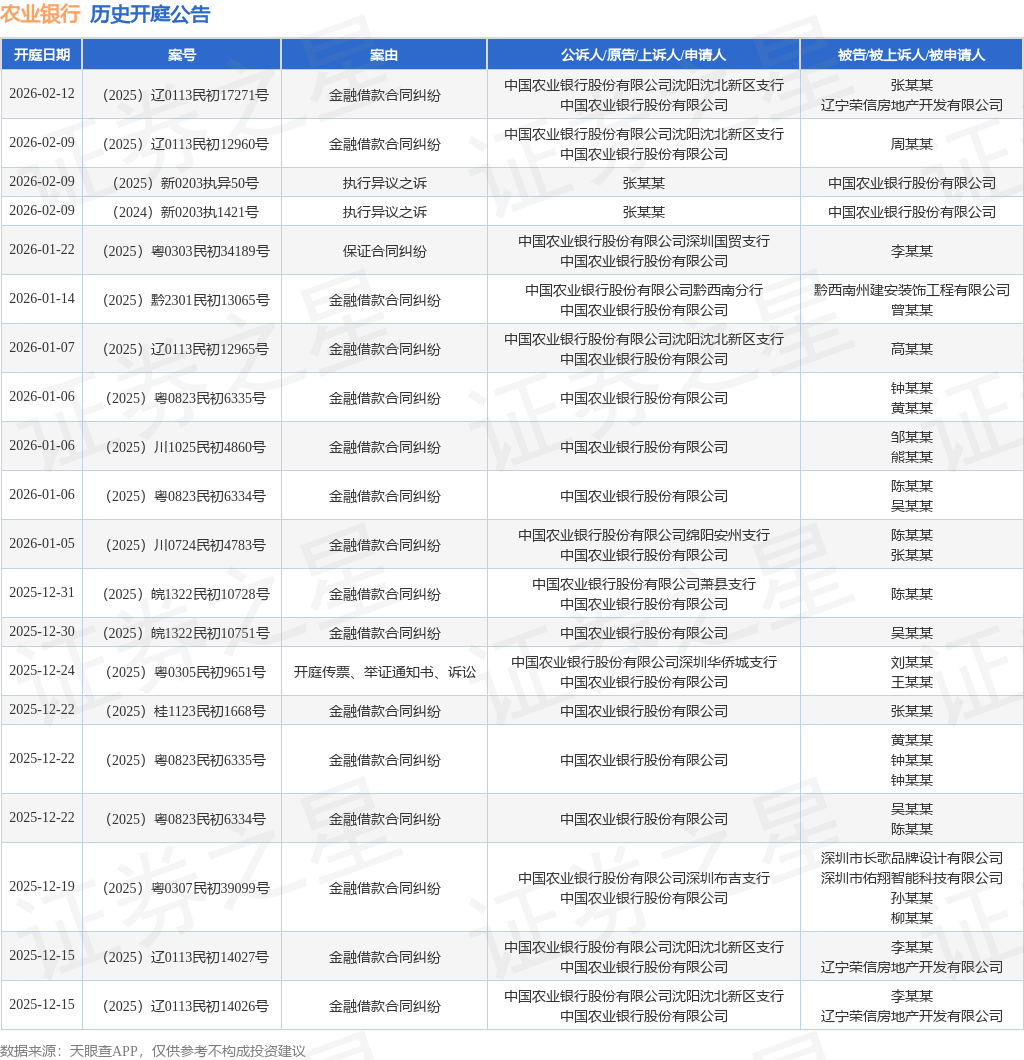1024x1060 pixels.
Task: Click defendant 周某某
Action: (x=911, y=144)
